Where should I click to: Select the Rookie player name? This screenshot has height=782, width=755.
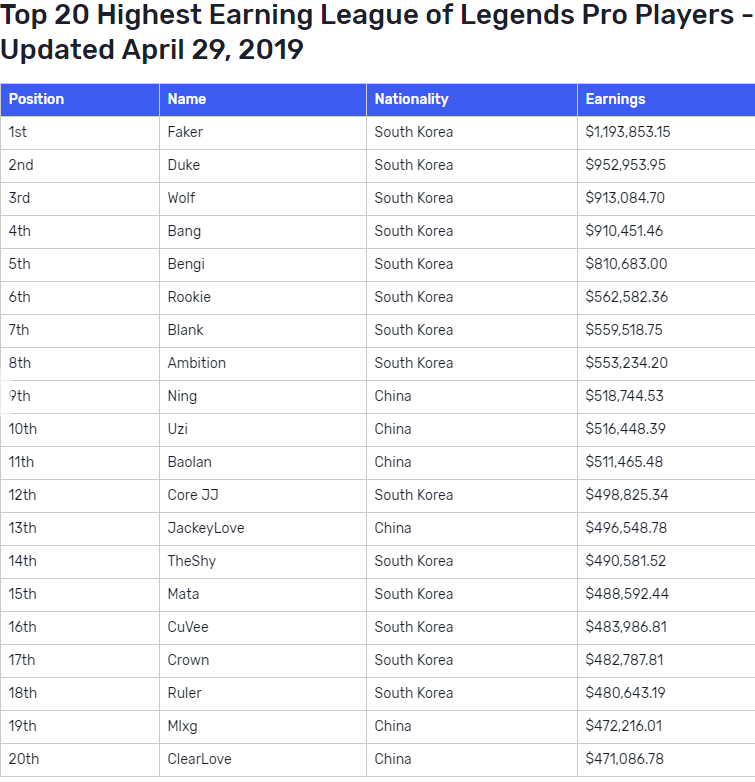(x=189, y=297)
